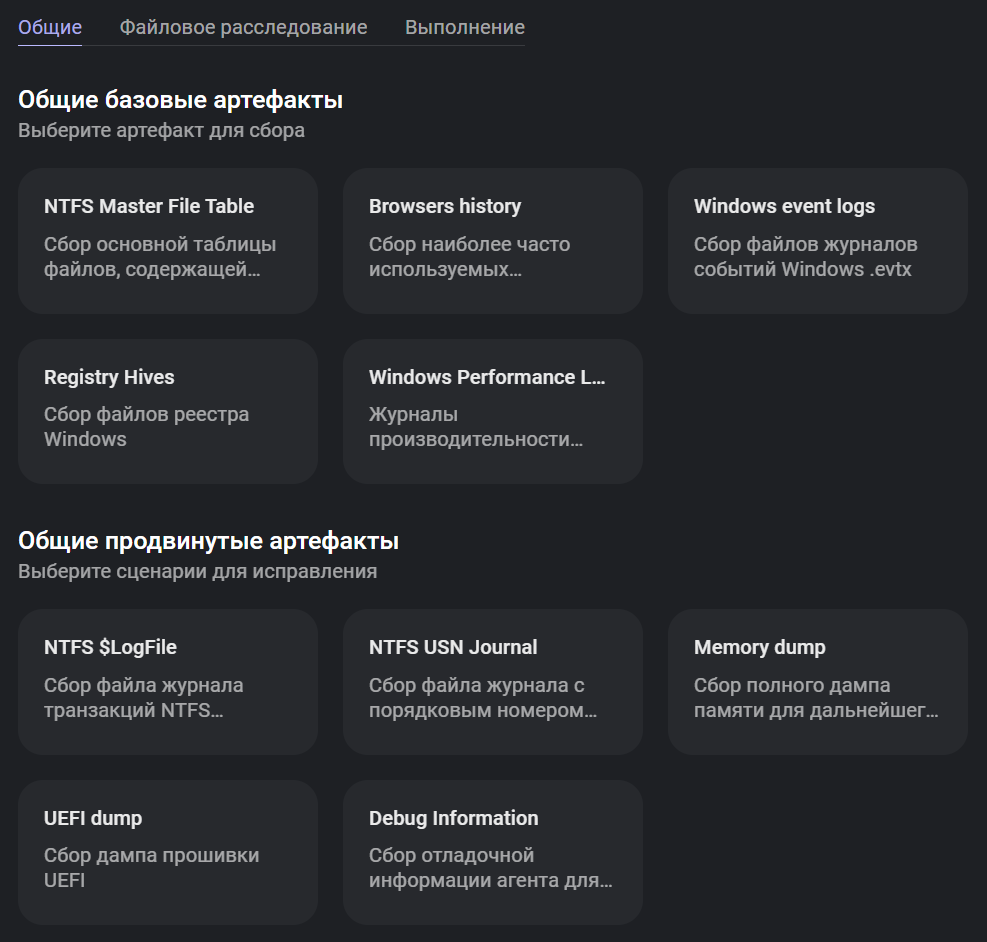Image resolution: width=987 pixels, height=942 pixels.
Task: Click the Общие продвинутые артефакты heading
Action: (x=208, y=541)
